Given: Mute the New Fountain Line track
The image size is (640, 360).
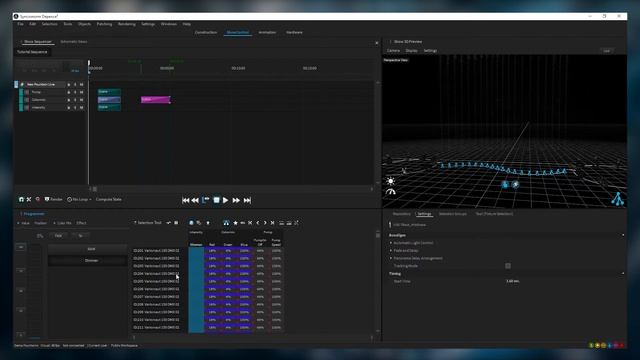Looking at the screenshot, I should (x=81, y=84).
